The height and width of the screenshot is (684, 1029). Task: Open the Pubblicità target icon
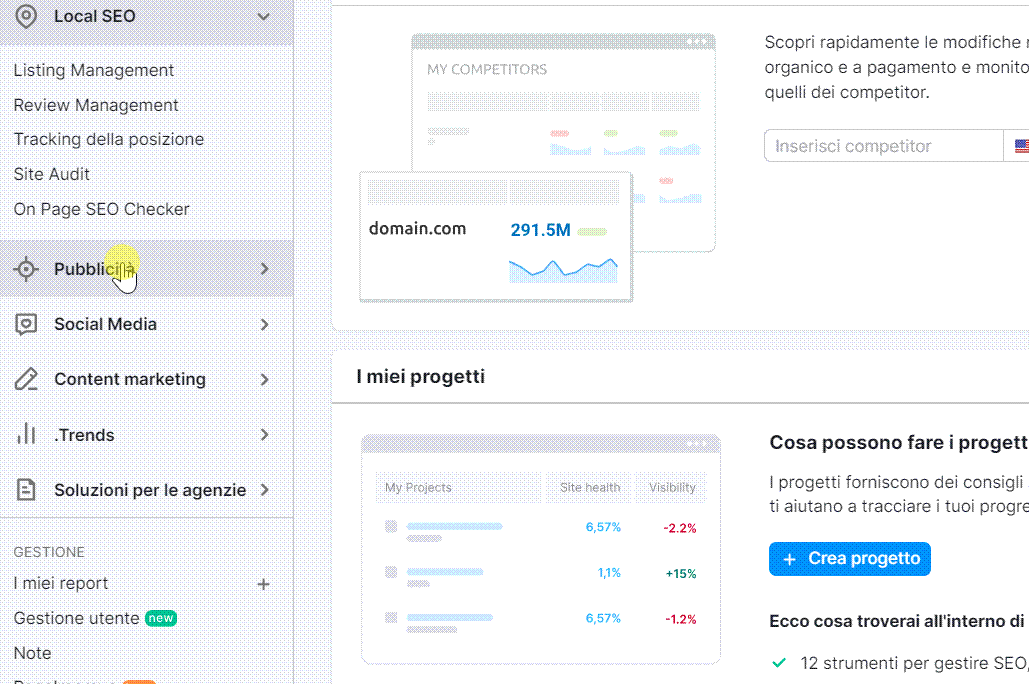point(26,268)
